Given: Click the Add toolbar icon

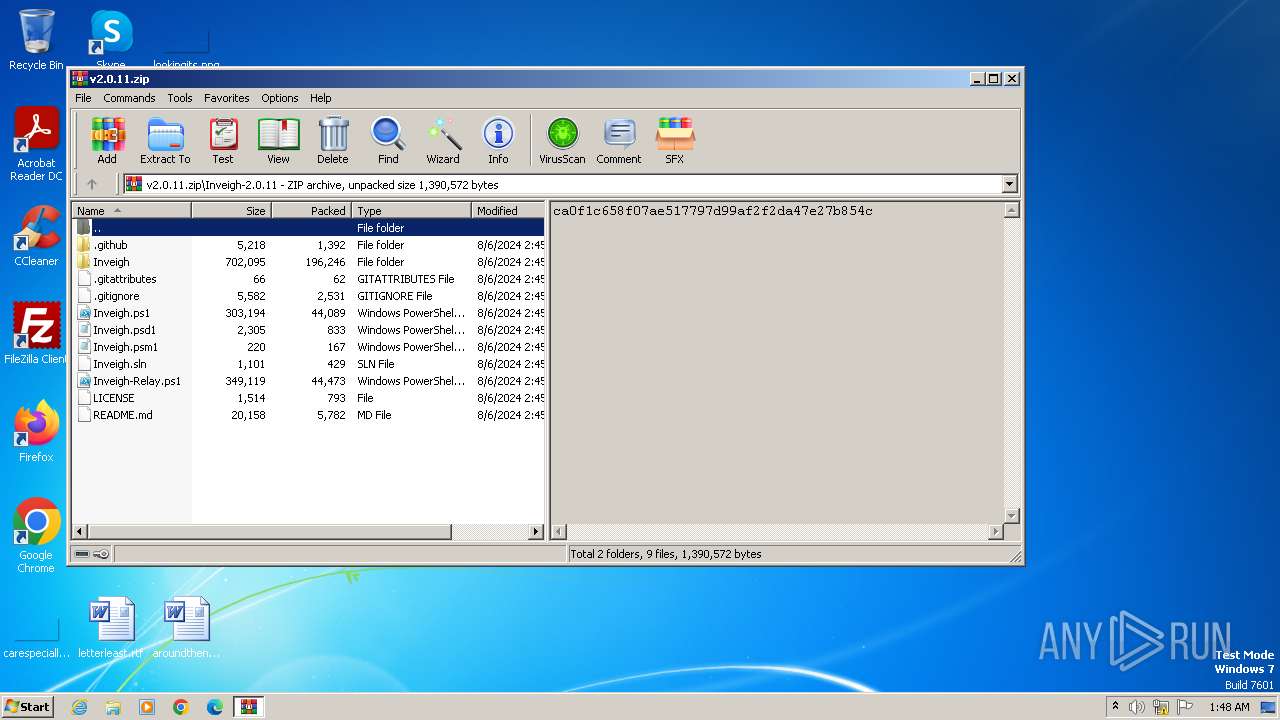Looking at the screenshot, I should pos(107,141).
